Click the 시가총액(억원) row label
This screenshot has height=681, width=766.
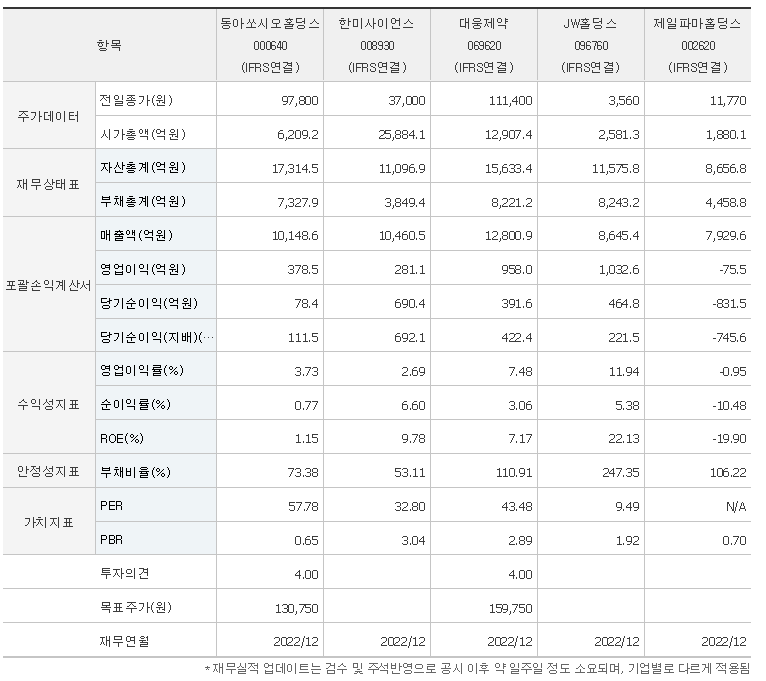tap(143, 134)
